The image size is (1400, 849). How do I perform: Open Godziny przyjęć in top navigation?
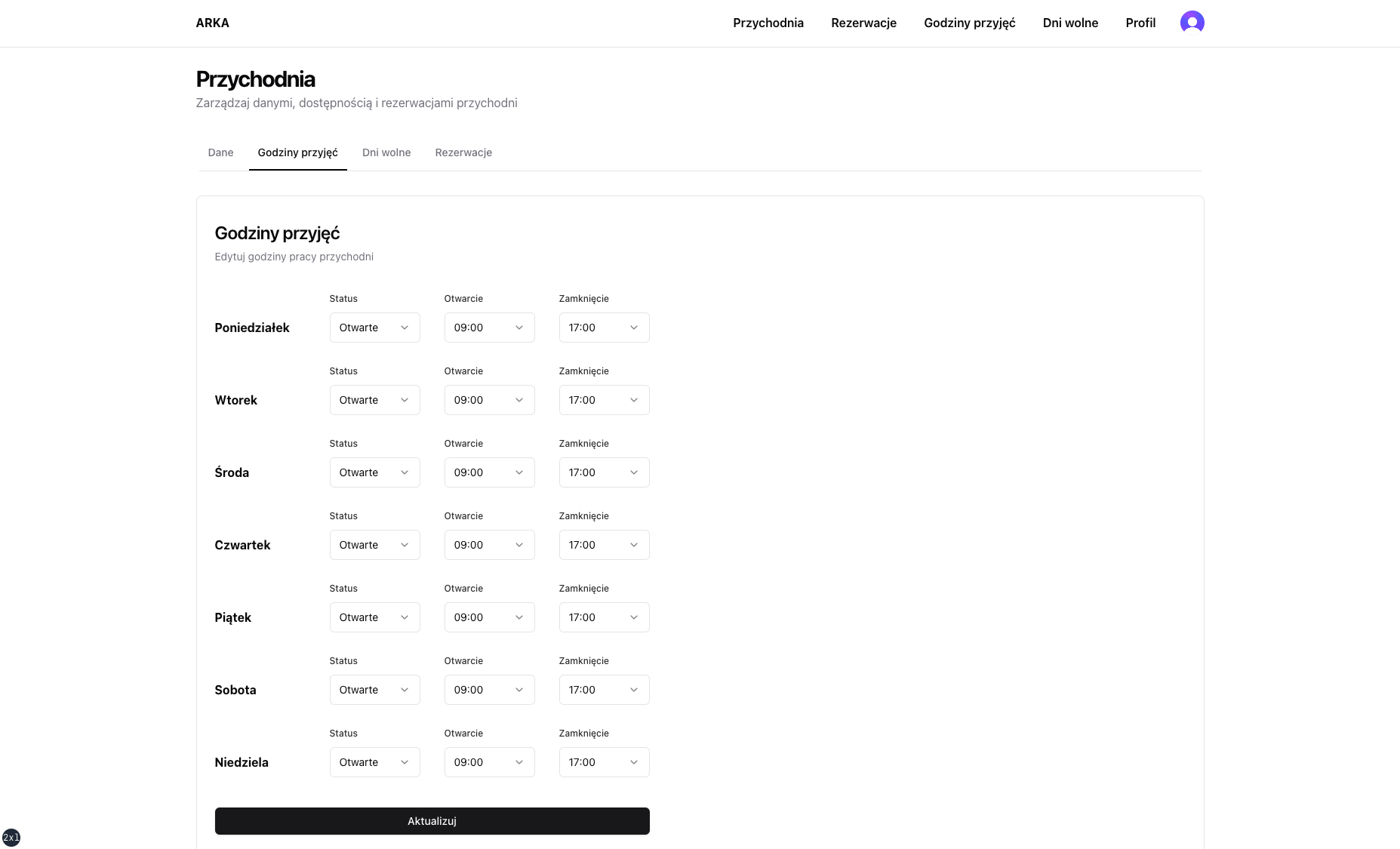point(969,23)
